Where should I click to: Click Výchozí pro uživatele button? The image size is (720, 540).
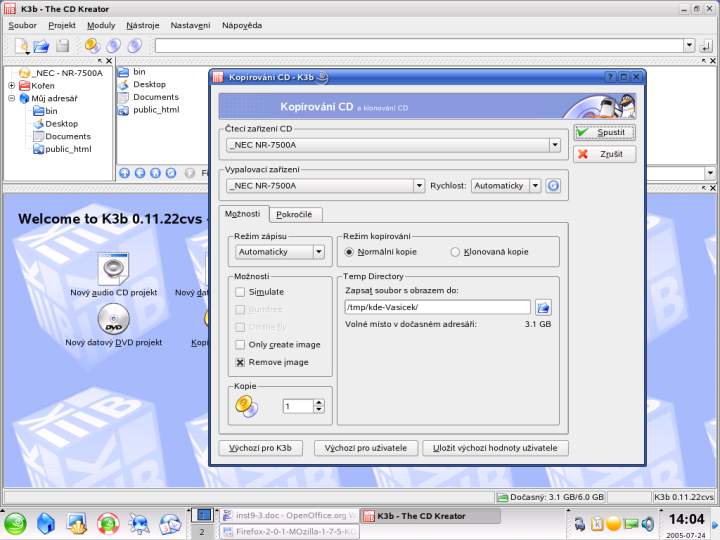tap(366, 448)
